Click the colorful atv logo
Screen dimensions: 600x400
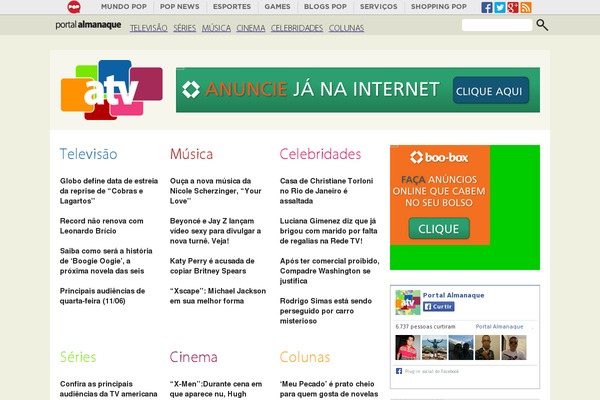(111, 90)
